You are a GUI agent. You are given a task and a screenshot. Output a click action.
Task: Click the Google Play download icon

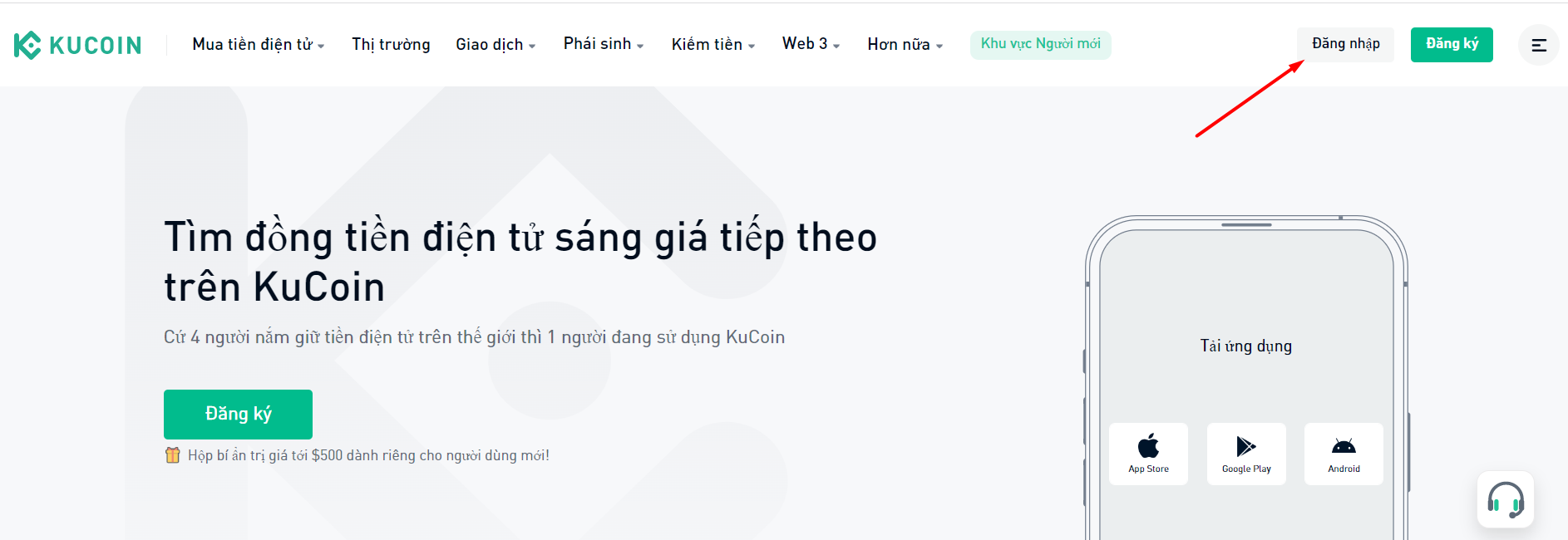pyautogui.click(x=1245, y=446)
